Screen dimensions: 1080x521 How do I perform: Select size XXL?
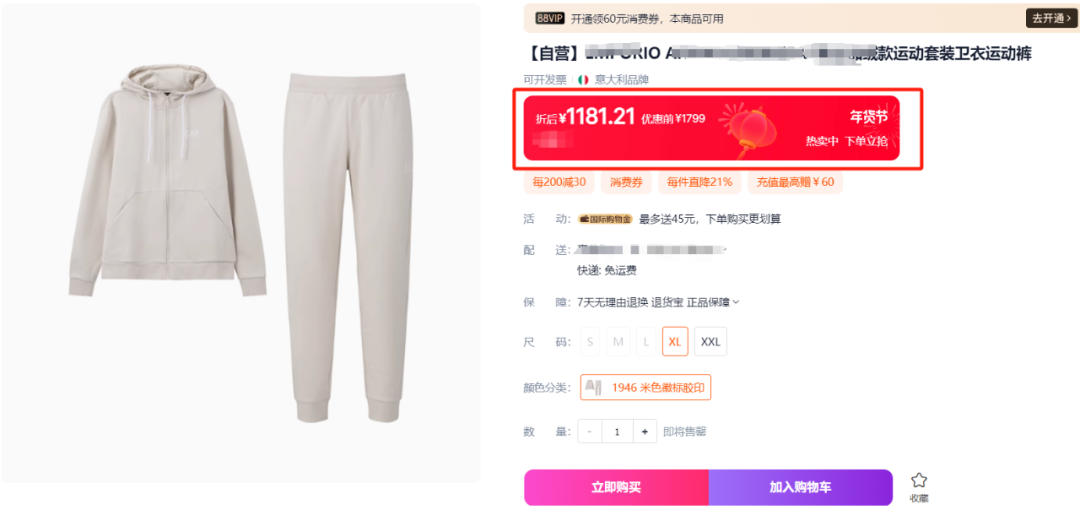[x=710, y=341]
